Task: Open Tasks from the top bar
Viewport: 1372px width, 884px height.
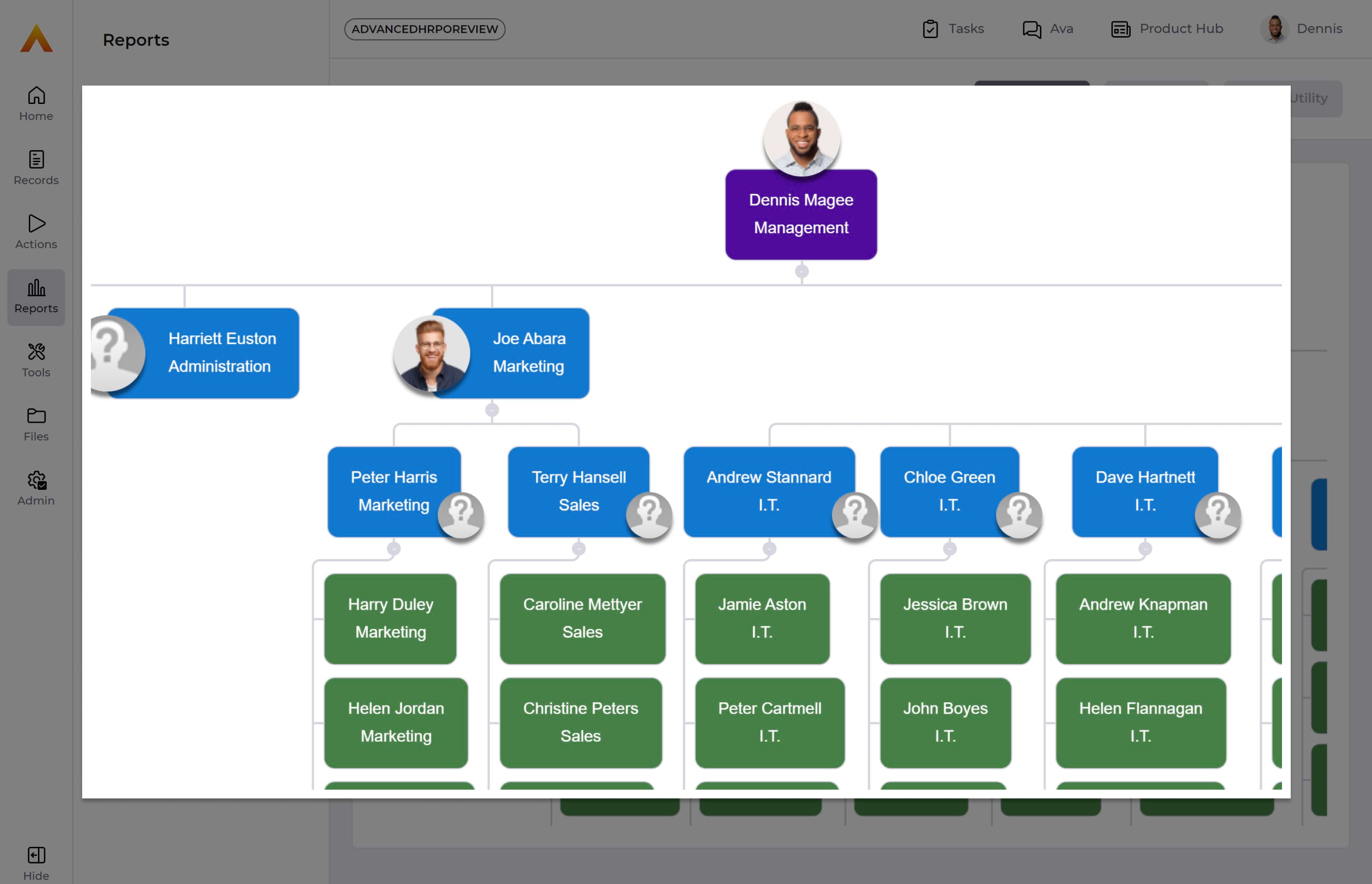Action: [x=953, y=29]
